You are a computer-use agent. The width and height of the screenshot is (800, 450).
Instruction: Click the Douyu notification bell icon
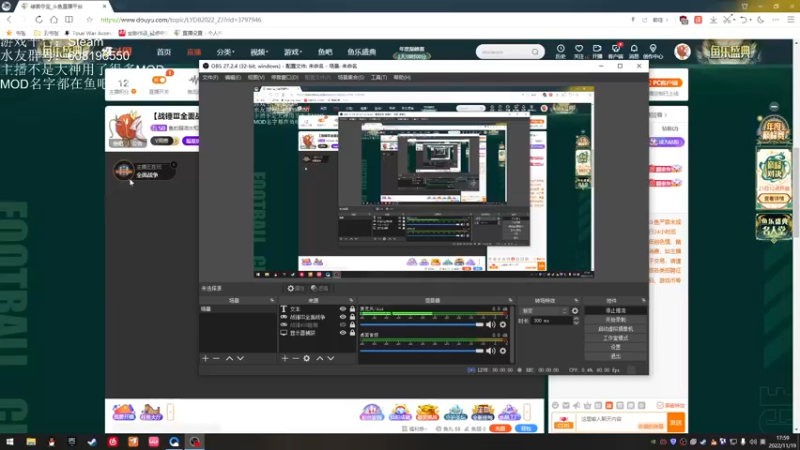coord(634,51)
